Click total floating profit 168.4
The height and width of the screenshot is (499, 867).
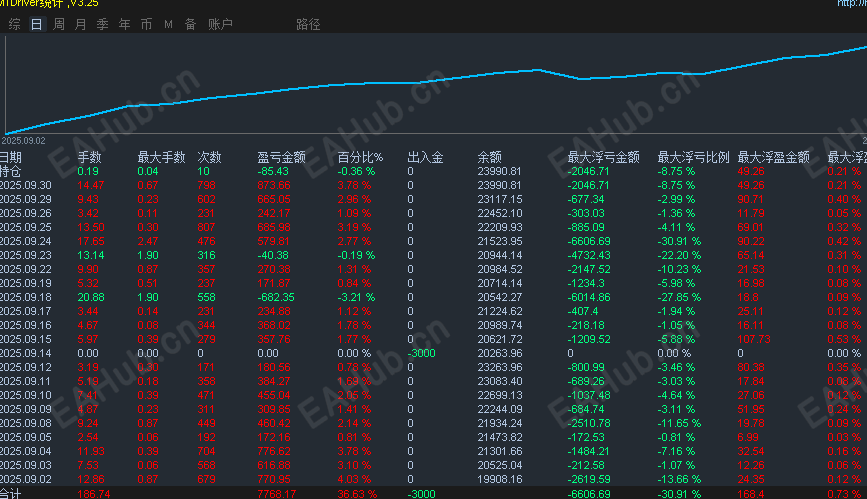tap(751, 493)
